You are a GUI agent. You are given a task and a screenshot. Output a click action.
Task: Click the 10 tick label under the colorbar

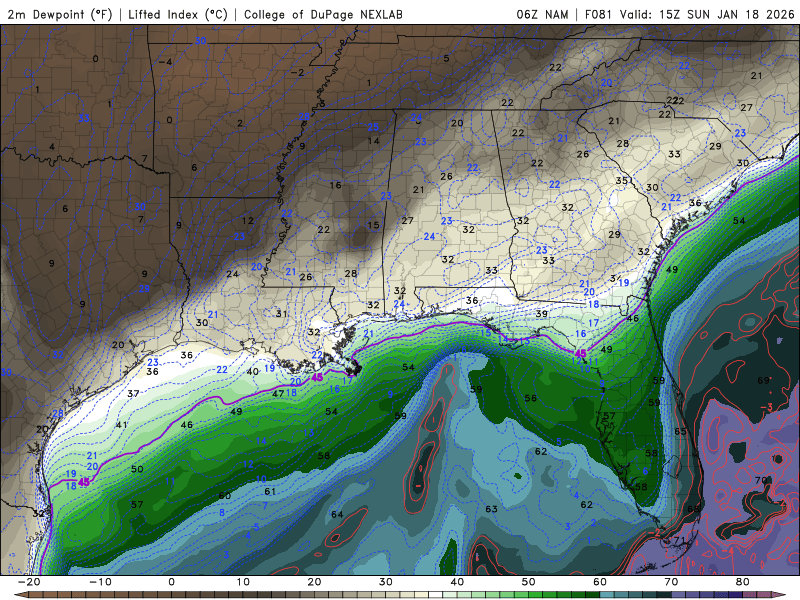pos(243,582)
